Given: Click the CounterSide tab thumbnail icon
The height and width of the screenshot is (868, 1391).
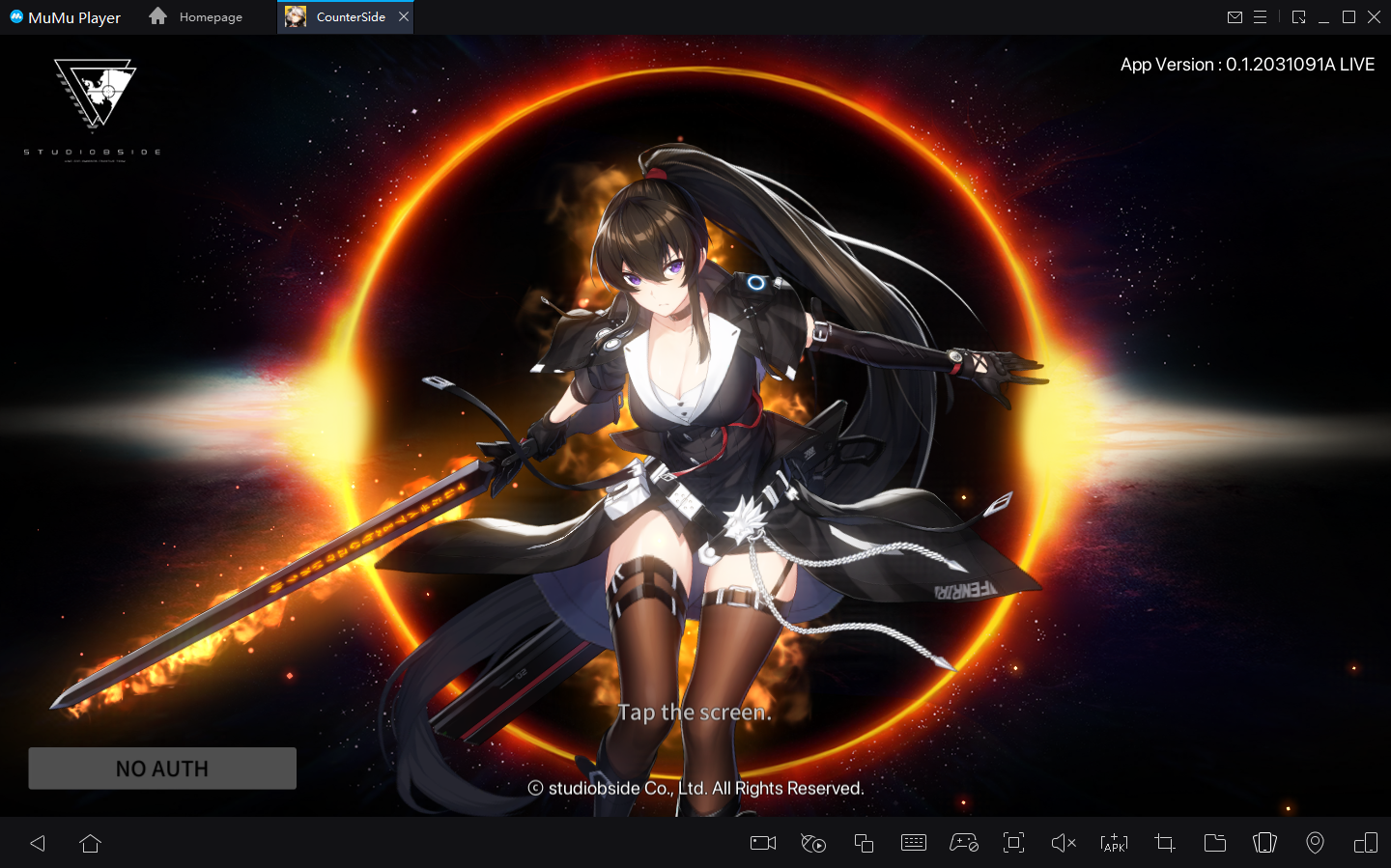Looking at the screenshot, I should [296, 16].
